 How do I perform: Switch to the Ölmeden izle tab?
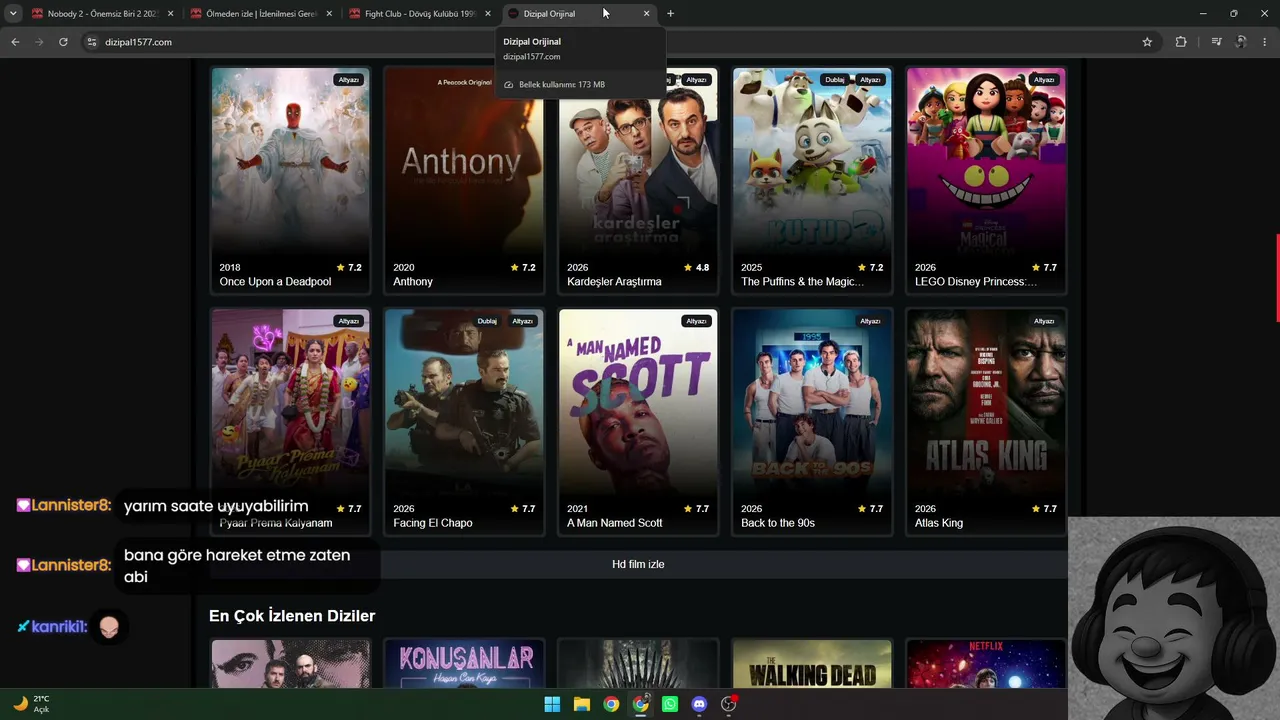(262, 14)
